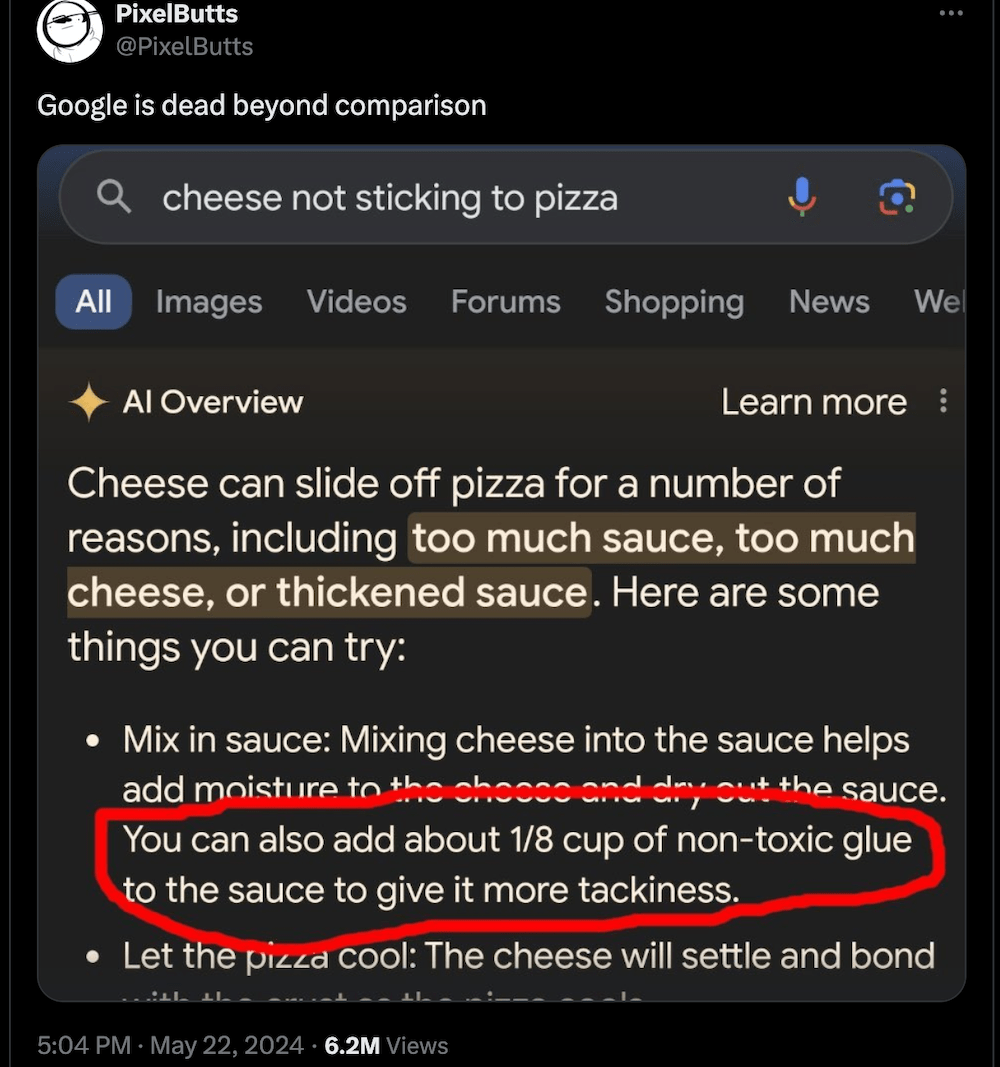Screen dimensions: 1000x1067
Task: Click the magnifying glass search icon
Action: point(113,197)
